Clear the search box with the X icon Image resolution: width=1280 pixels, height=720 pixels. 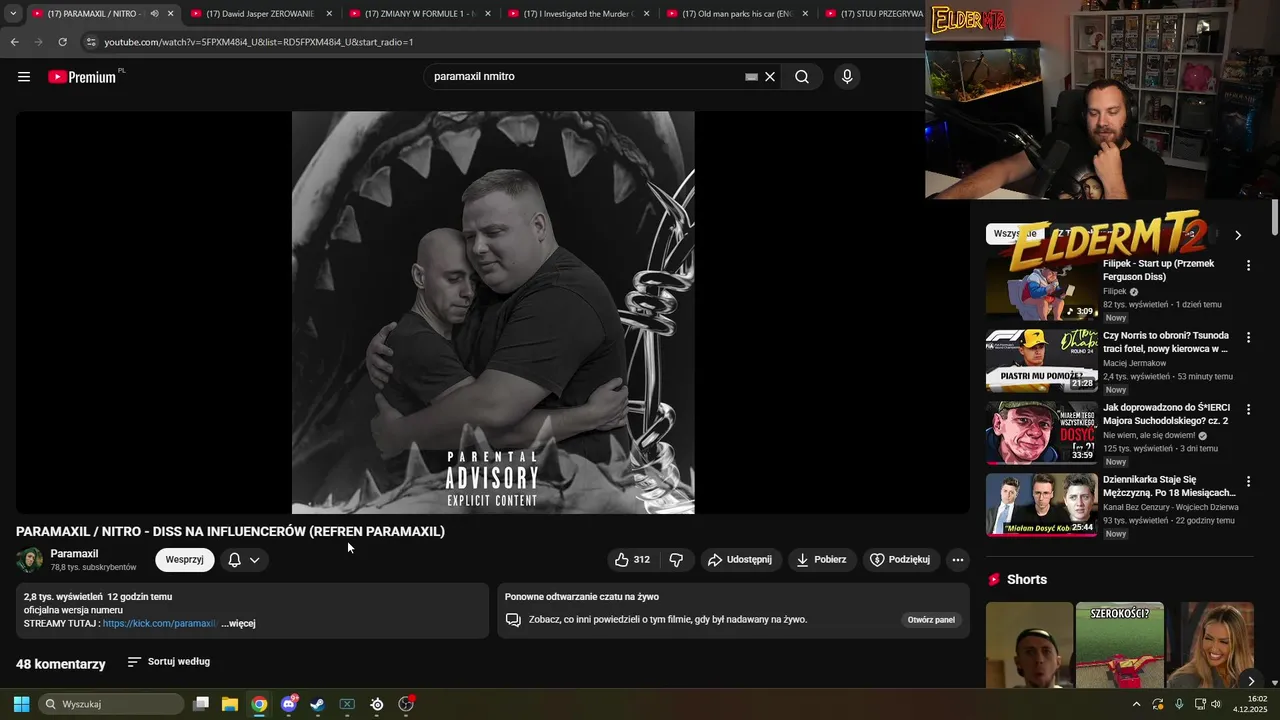tap(770, 77)
